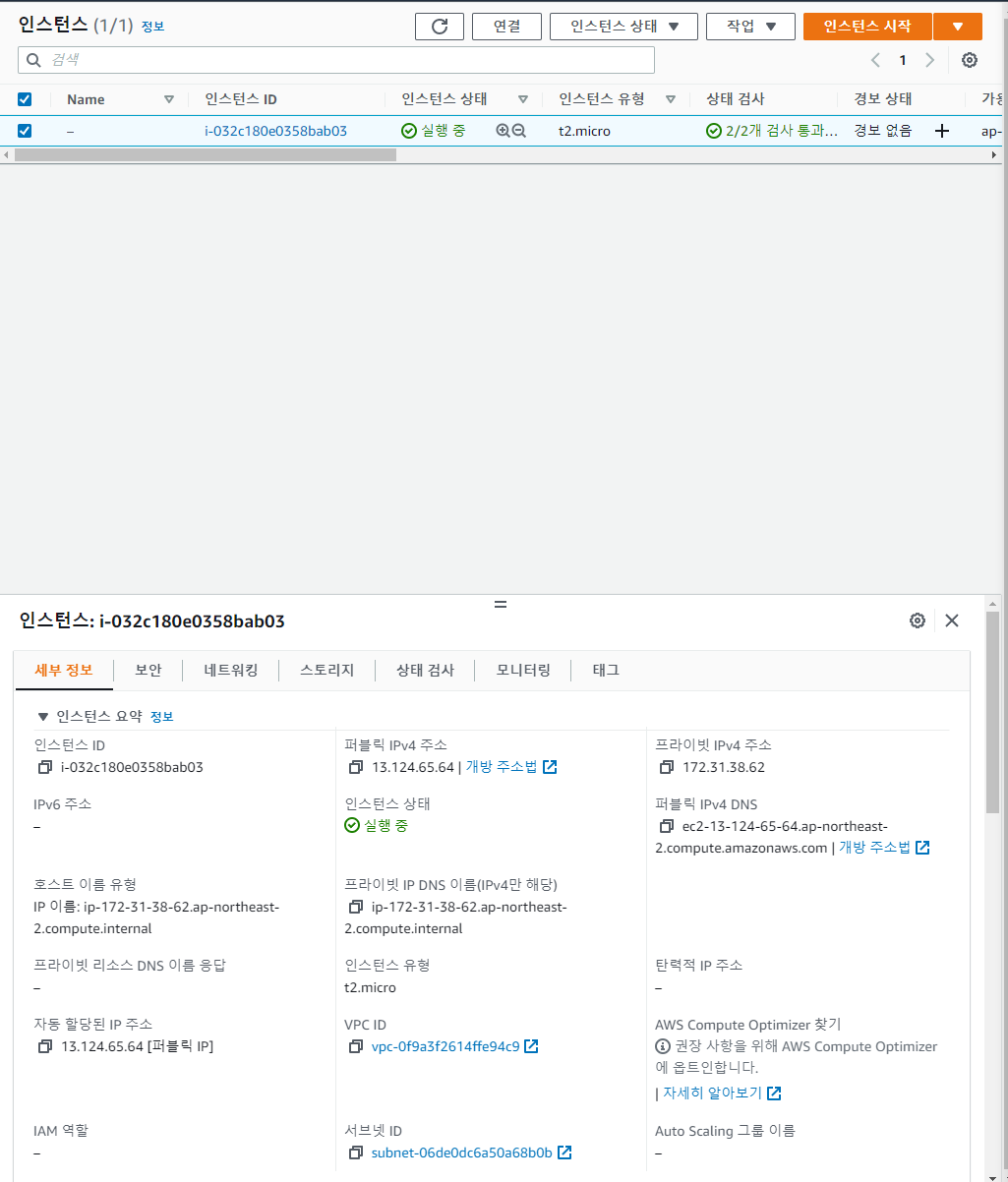
Task: Filter the 인스턴스 상태 column arrow
Action: pos(523,99)
